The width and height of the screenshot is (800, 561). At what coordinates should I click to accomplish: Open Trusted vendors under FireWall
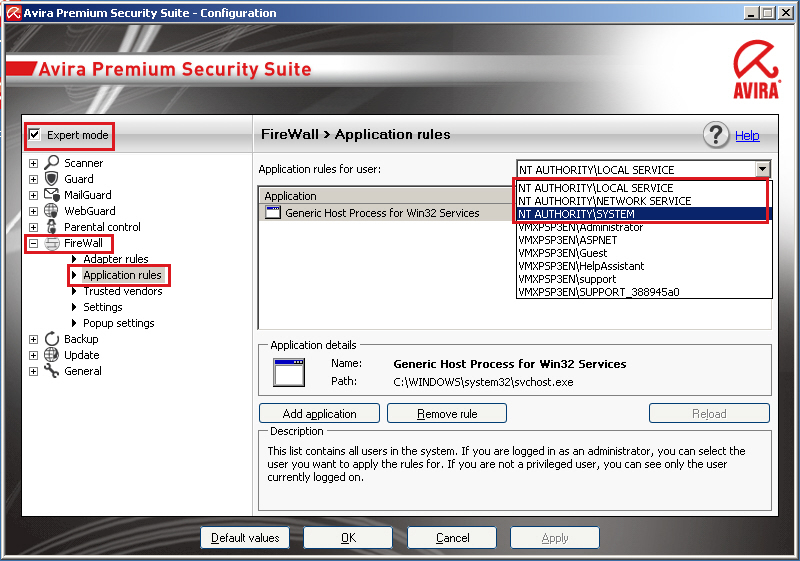[x=123, y=291]
